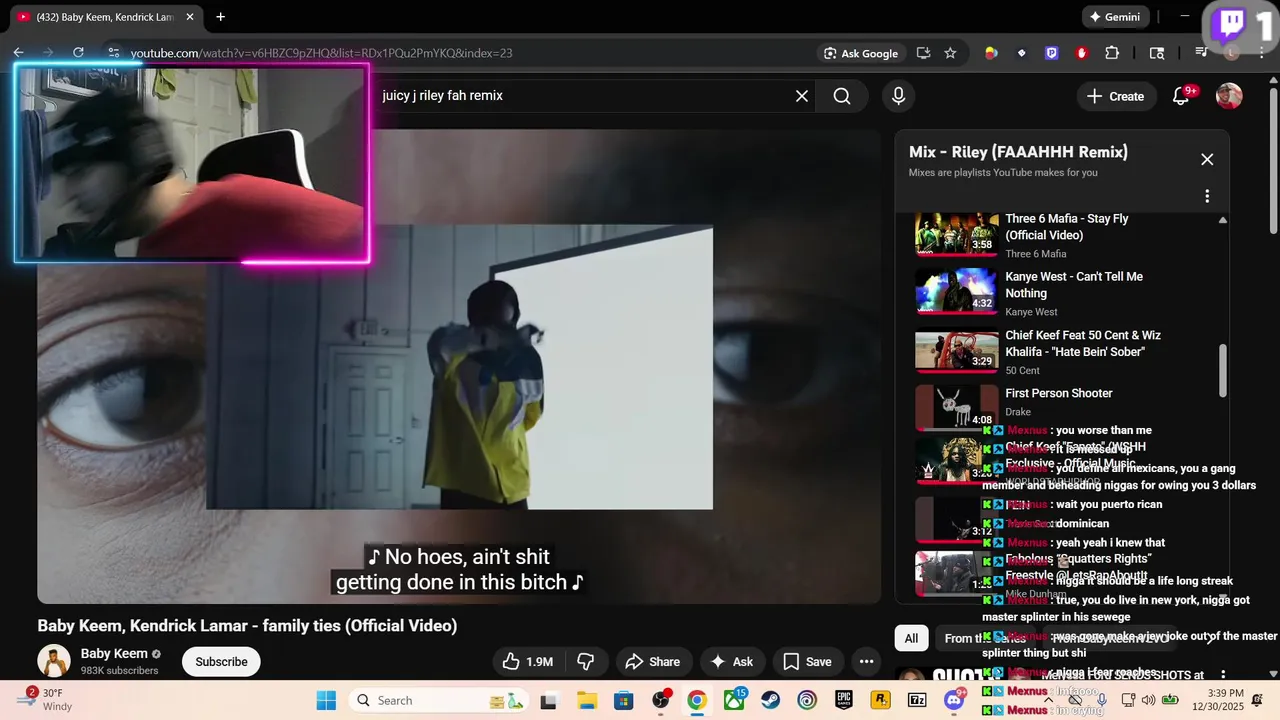Share the video
The width and height of the screenshot is (1280, 720).
click(x=652, y=661)
